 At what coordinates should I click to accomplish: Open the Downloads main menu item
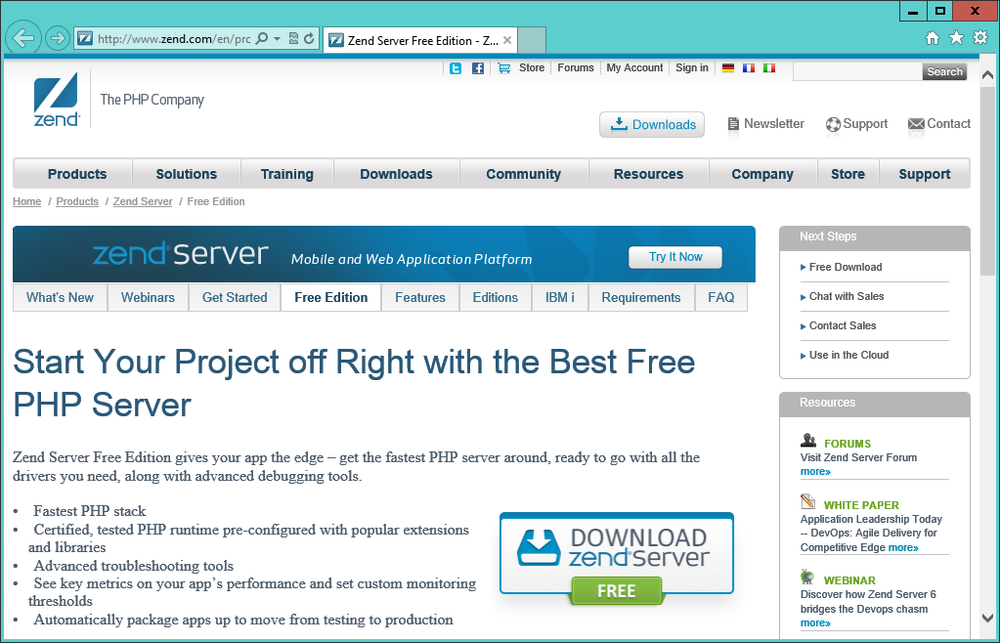(396, 174)
